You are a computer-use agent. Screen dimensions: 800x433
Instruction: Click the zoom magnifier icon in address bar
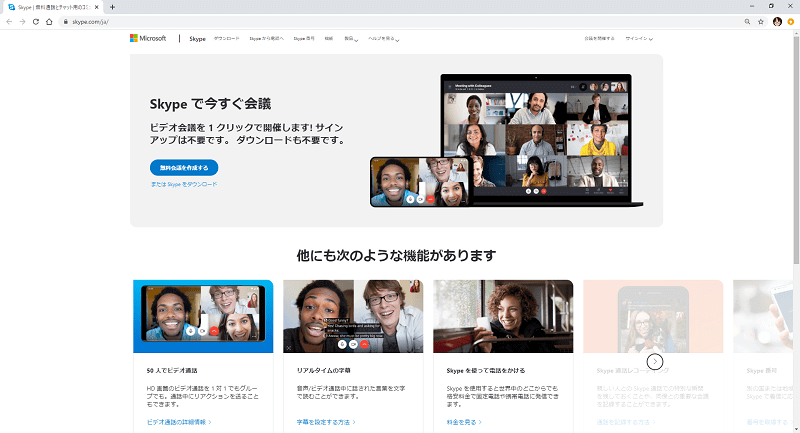(x=747, y=22)
